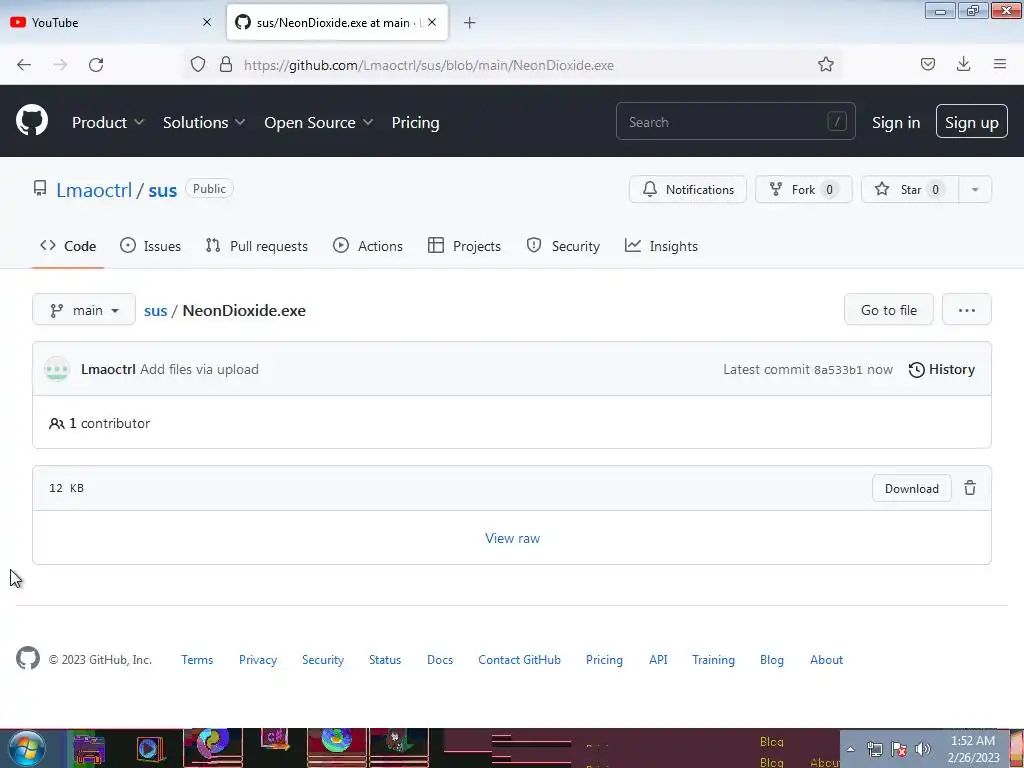Click the Go to file button
Image resolution: width=1024 pixels, height=768 pixels.
889,310
